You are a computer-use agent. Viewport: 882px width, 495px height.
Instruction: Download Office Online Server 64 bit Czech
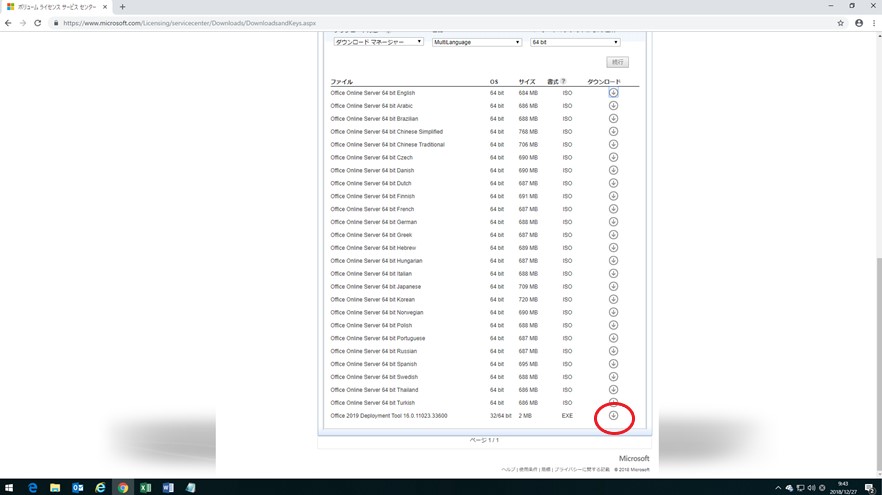(x=613, y=158)
